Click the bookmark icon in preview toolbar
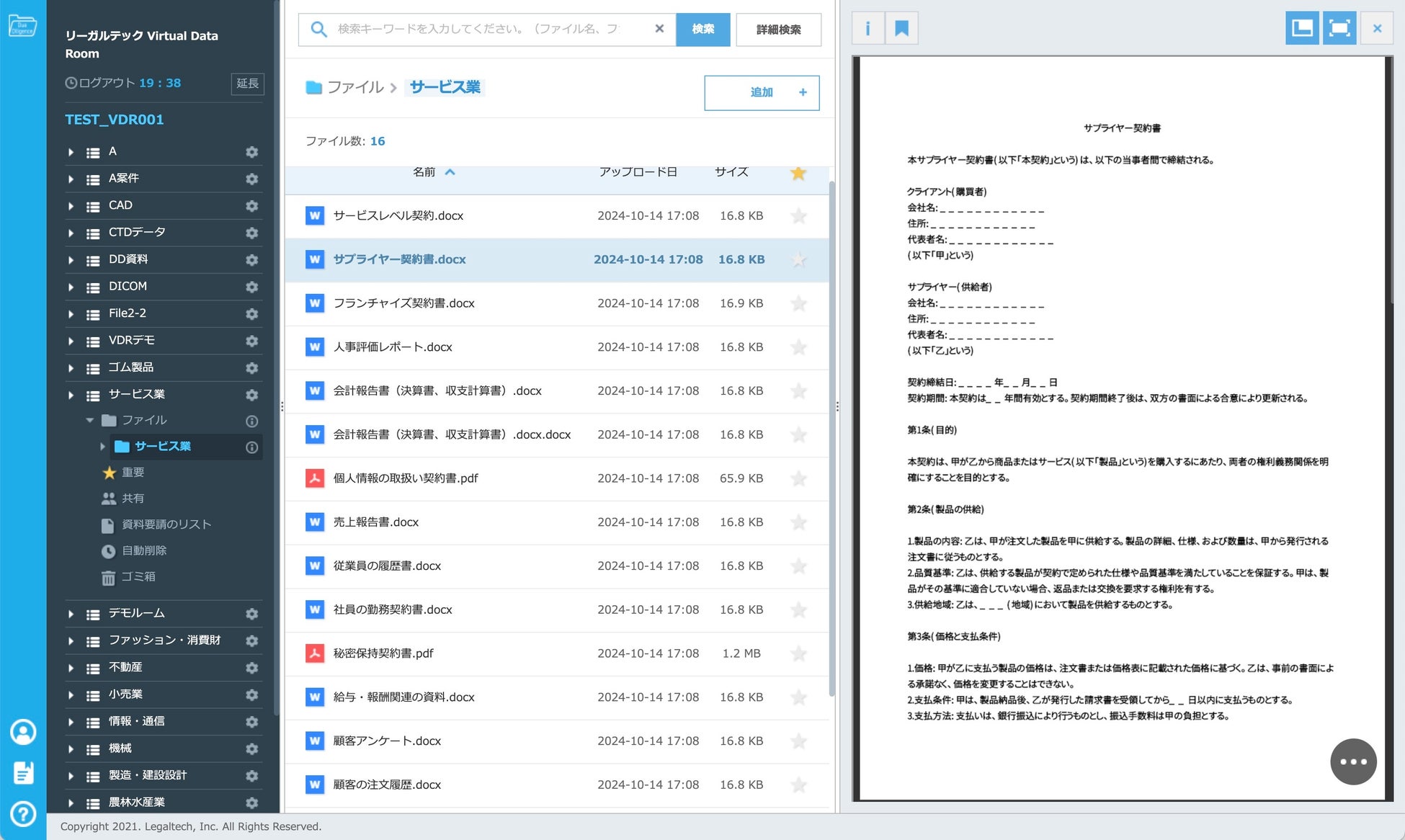The width and height of the screenshot is (1405, 840). point(901,29)
